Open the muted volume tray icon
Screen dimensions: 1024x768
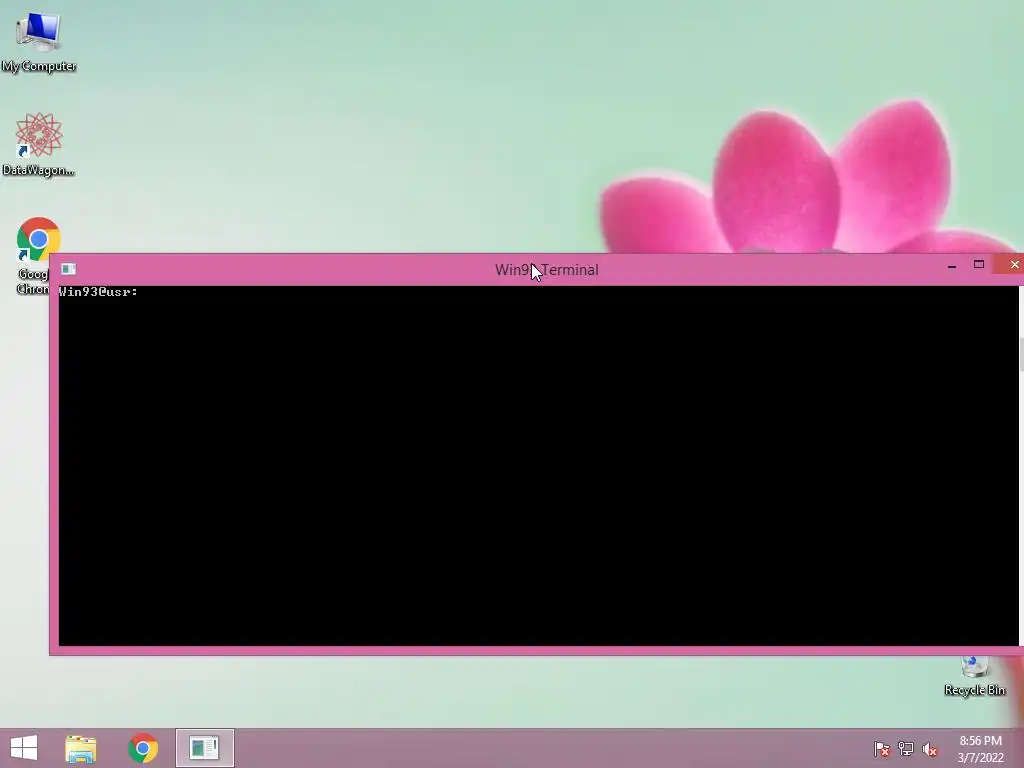930,749
